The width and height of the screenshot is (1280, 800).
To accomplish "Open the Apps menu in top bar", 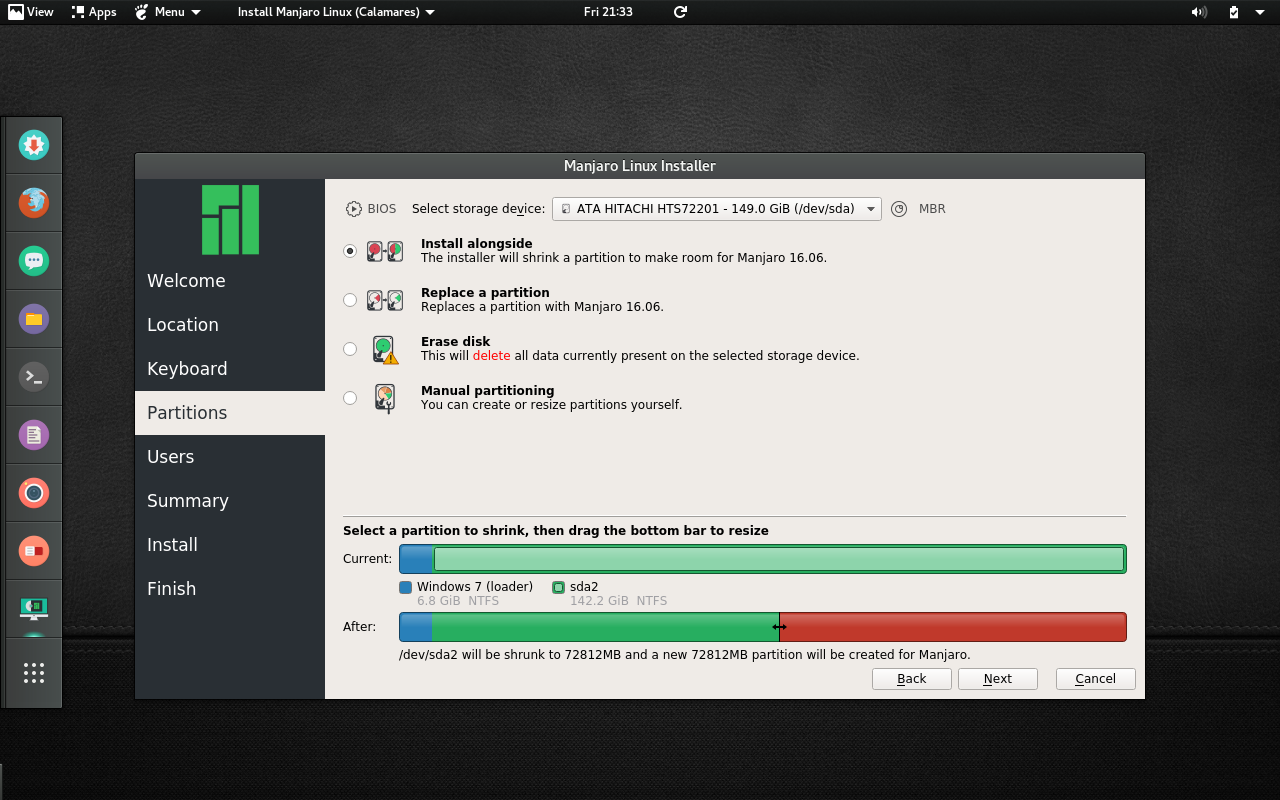I will coord(94,12).
